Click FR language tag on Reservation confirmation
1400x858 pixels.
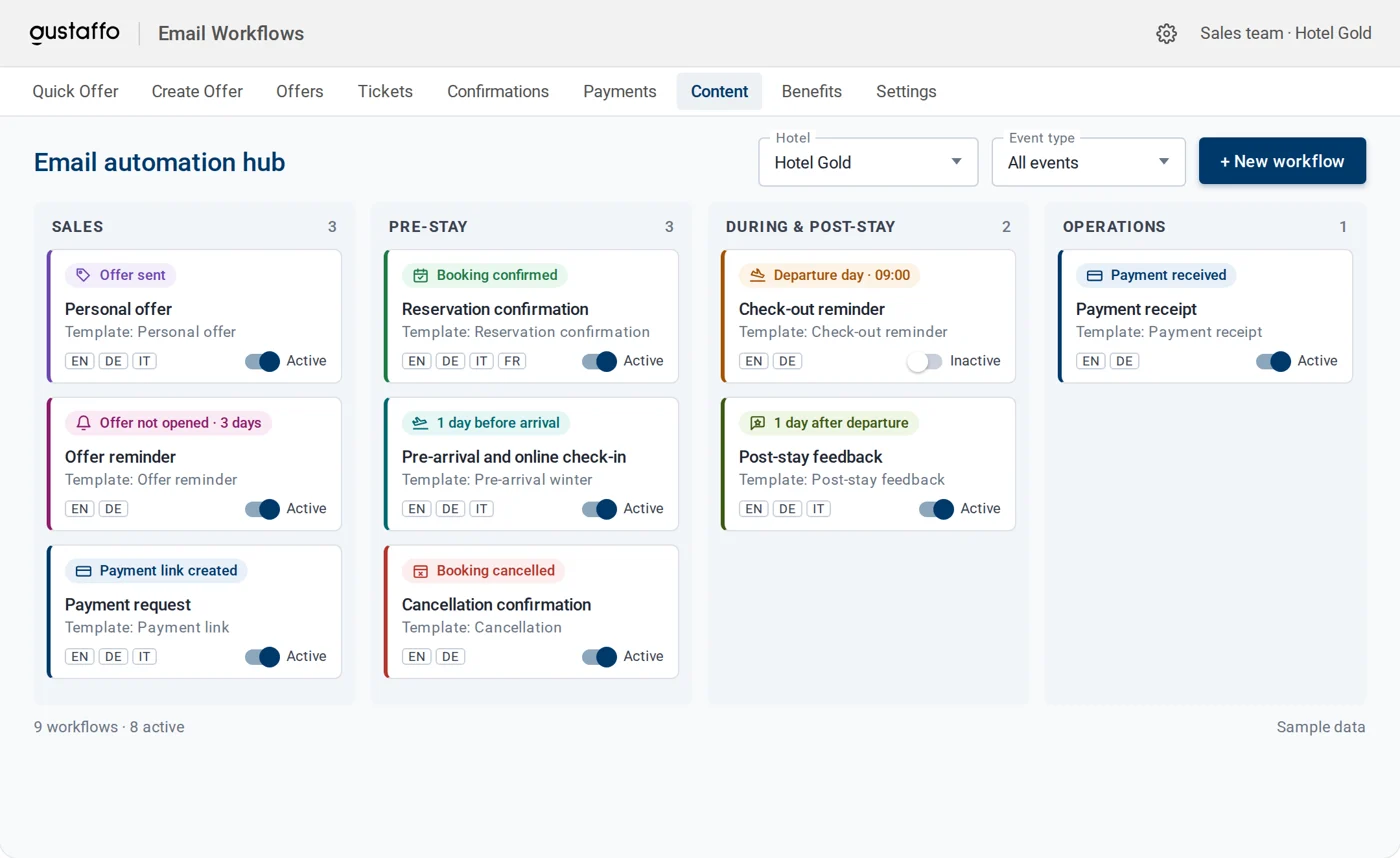pos(513,361)
